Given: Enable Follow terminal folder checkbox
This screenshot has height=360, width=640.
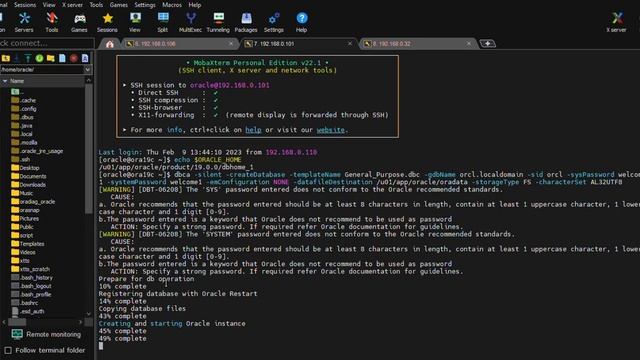Looking at the screenshot, I should (8, 350).
